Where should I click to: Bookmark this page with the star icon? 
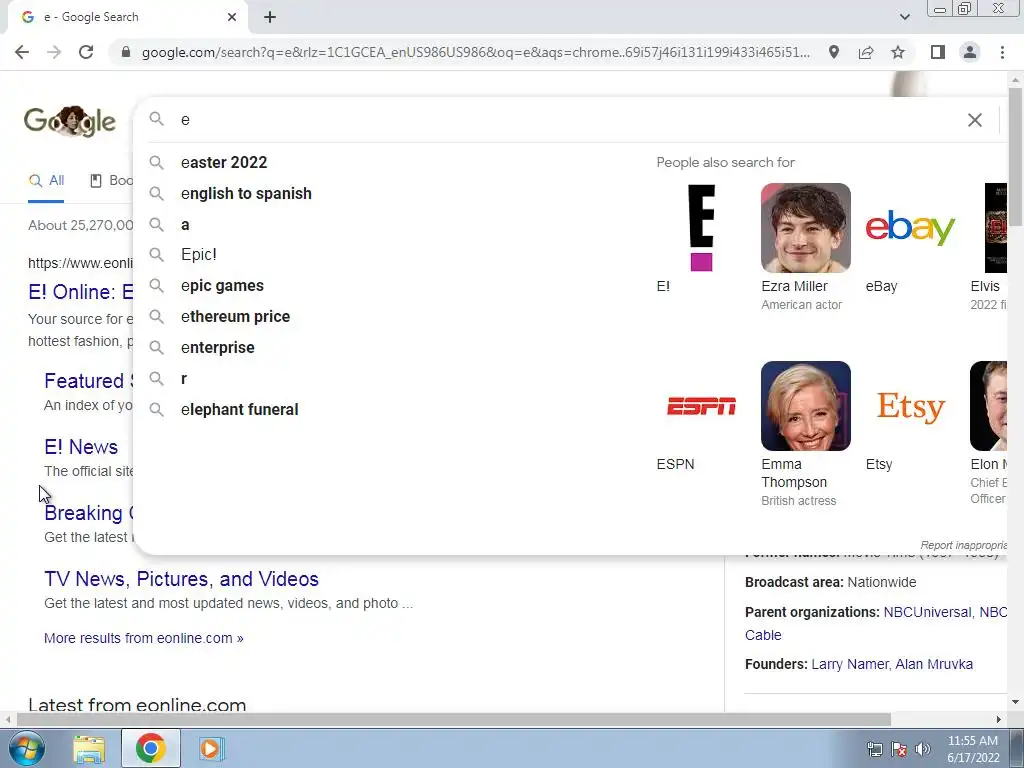pyautogui.click(x=898, y=52)
